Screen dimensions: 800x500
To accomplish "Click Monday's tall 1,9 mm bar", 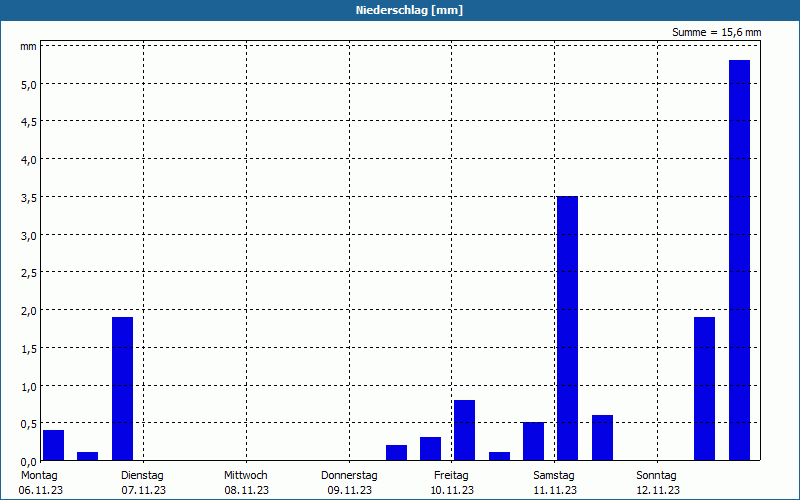I will point(122,389).
